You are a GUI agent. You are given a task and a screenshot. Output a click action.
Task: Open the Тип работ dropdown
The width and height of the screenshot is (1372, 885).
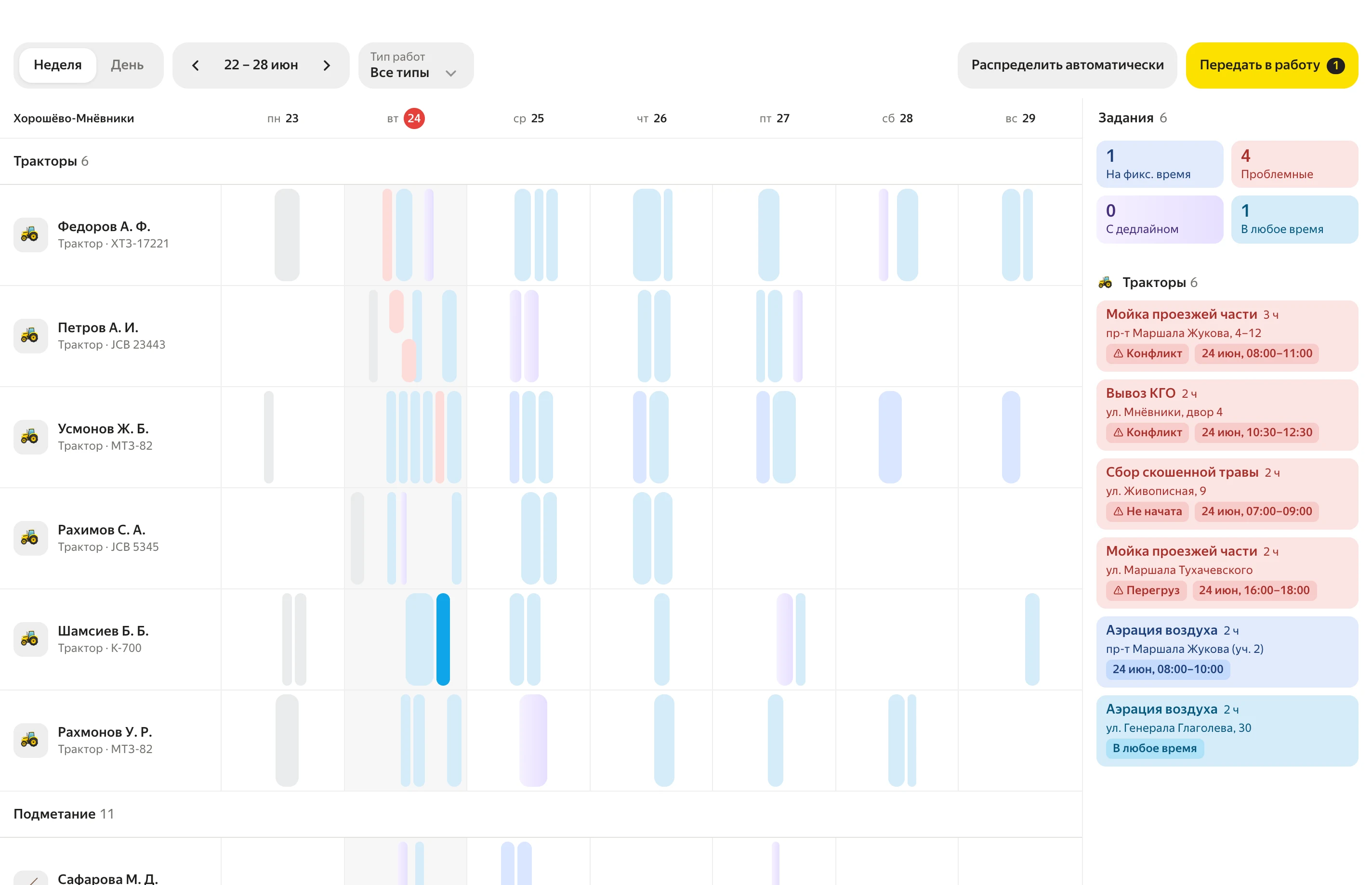[416, 65]
